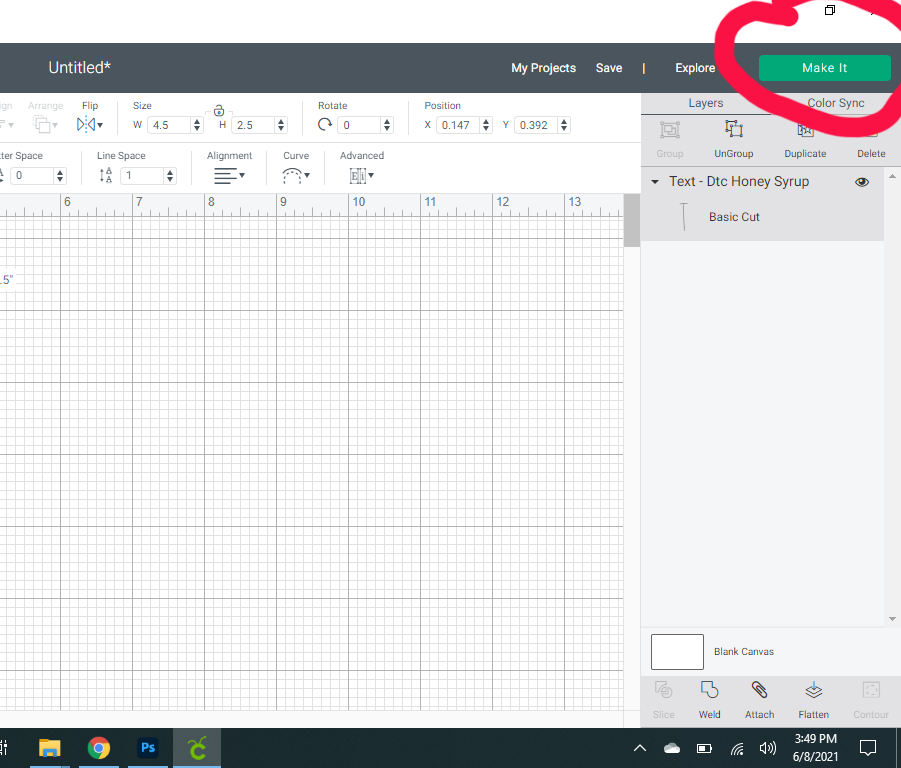Click the canvas vertical scrollbar
901x768 pixels.
pyautogui.click(x=632, y=221)
